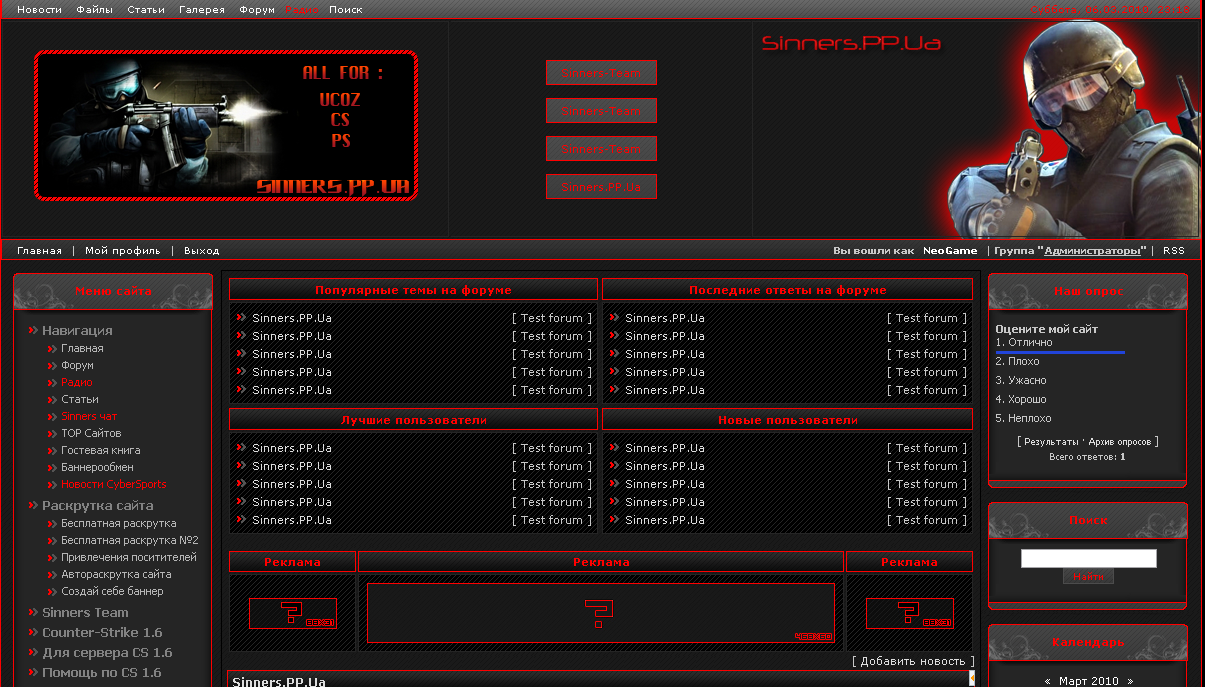Open Бесплатная раскрутка (without №2) link
1205x687 pixels.
click(x=119, y=523)
